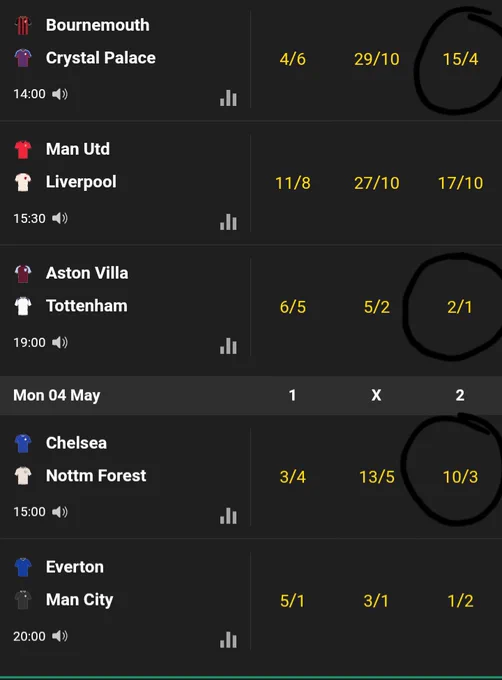Click audio speaker icon beside 20:00
This screenshot has height=680, width=502.
(60, 636)
